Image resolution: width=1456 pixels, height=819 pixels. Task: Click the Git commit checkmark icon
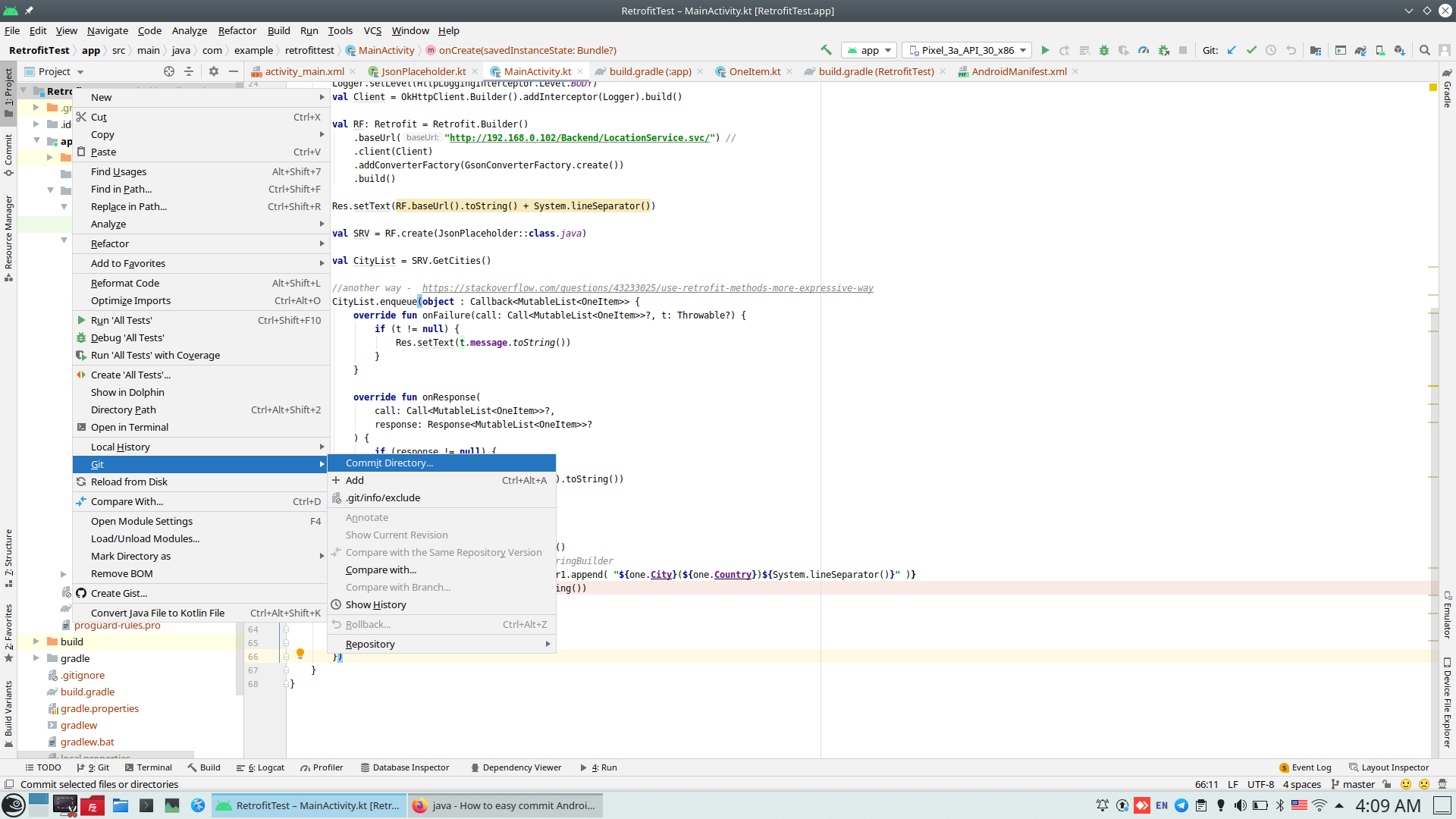pos(1251,50)
